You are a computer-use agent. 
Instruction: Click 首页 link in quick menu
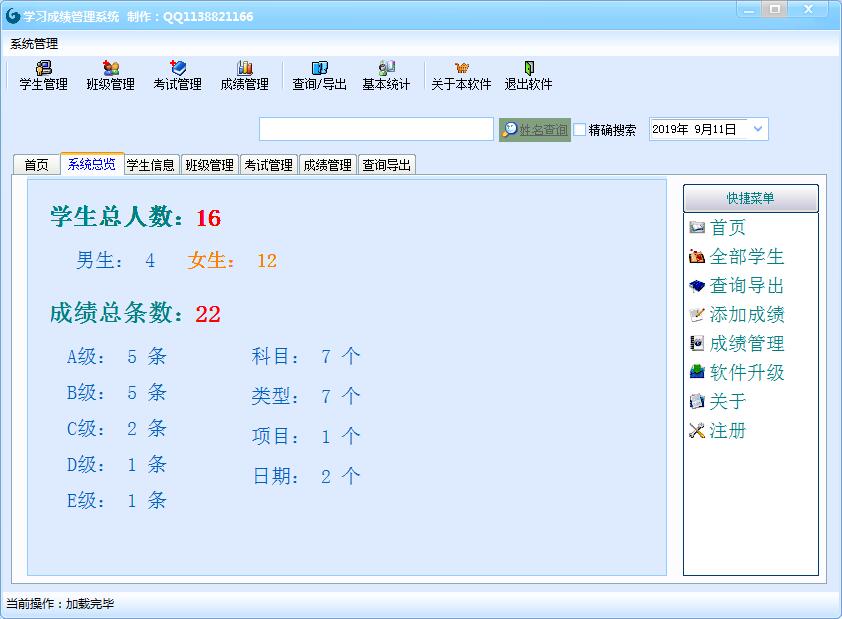[728, 228]
